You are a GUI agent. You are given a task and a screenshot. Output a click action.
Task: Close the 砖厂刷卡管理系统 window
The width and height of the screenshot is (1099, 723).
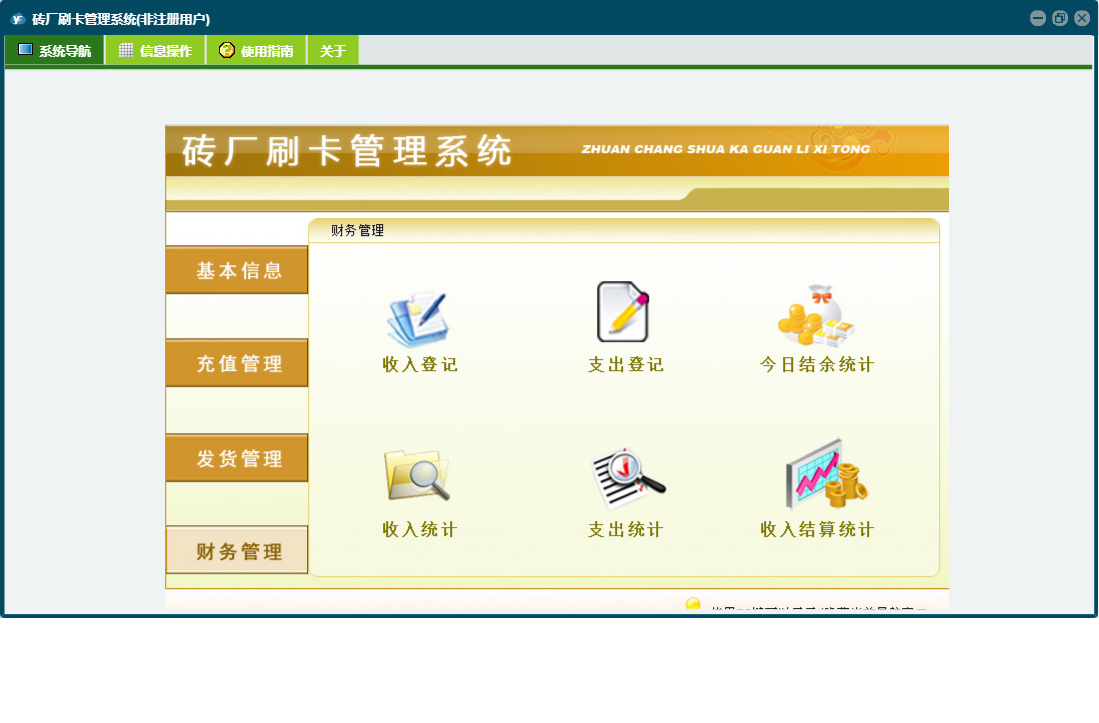(1082, 18)
